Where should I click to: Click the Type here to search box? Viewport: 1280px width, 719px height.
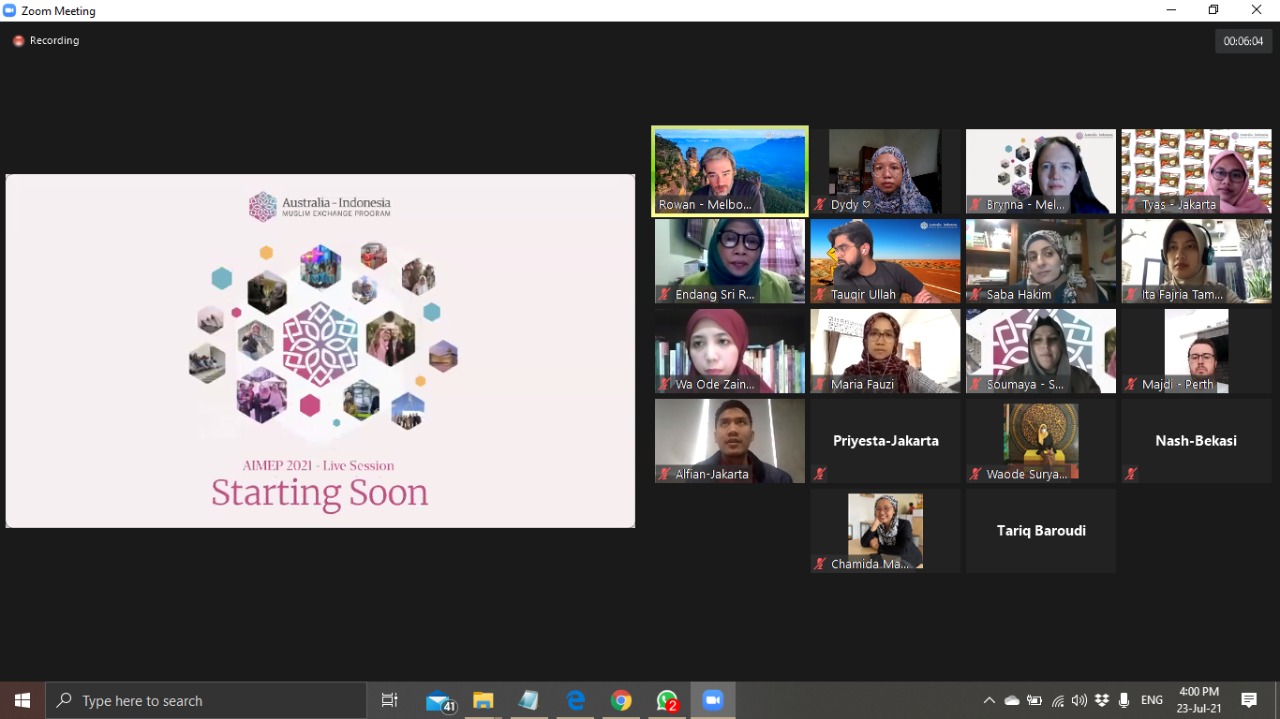pyautogui.click(x=206, y=700)
